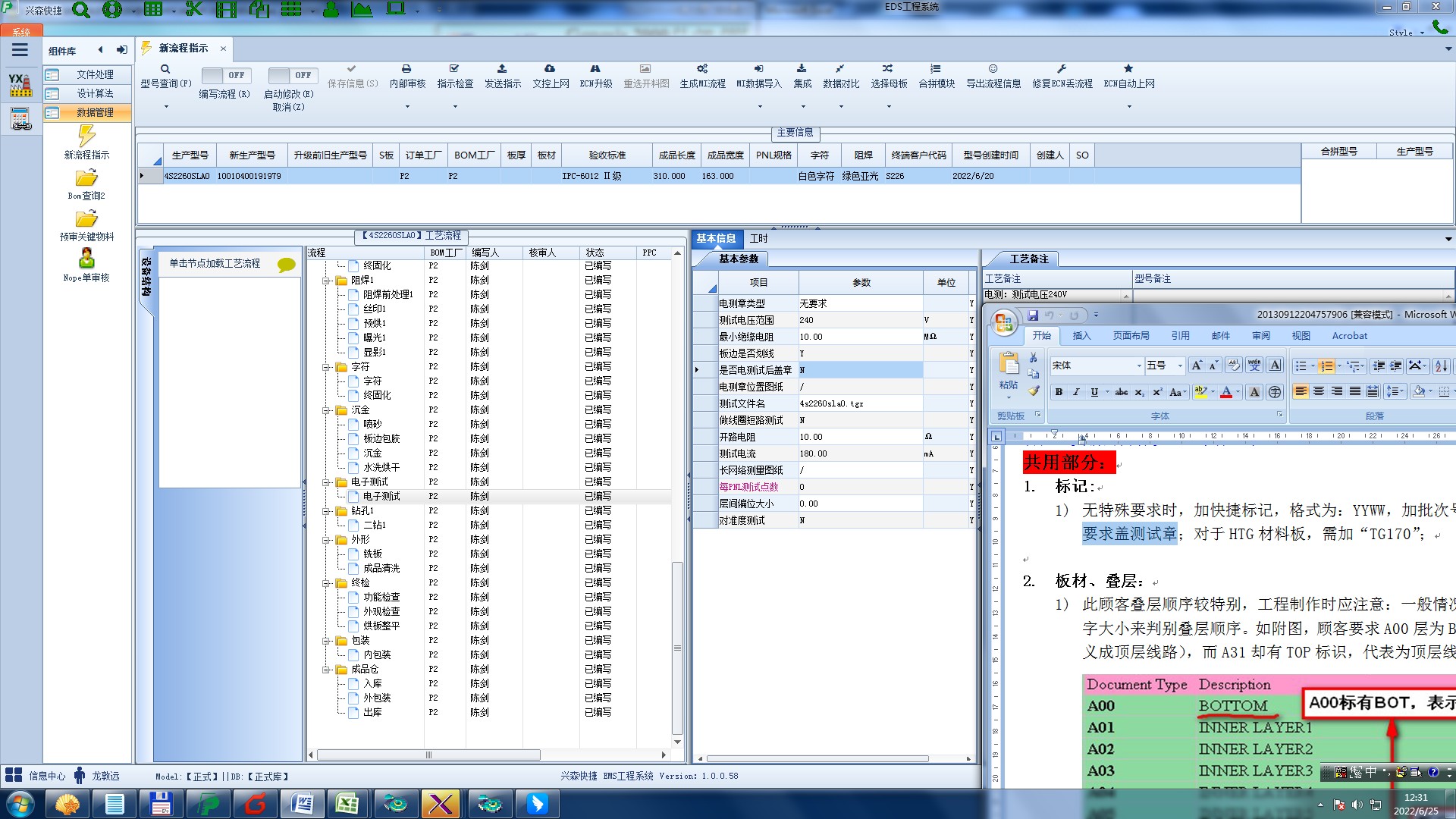Click the 数据对比 compare icon
The image size is (1456, 819).
(840, 69)
